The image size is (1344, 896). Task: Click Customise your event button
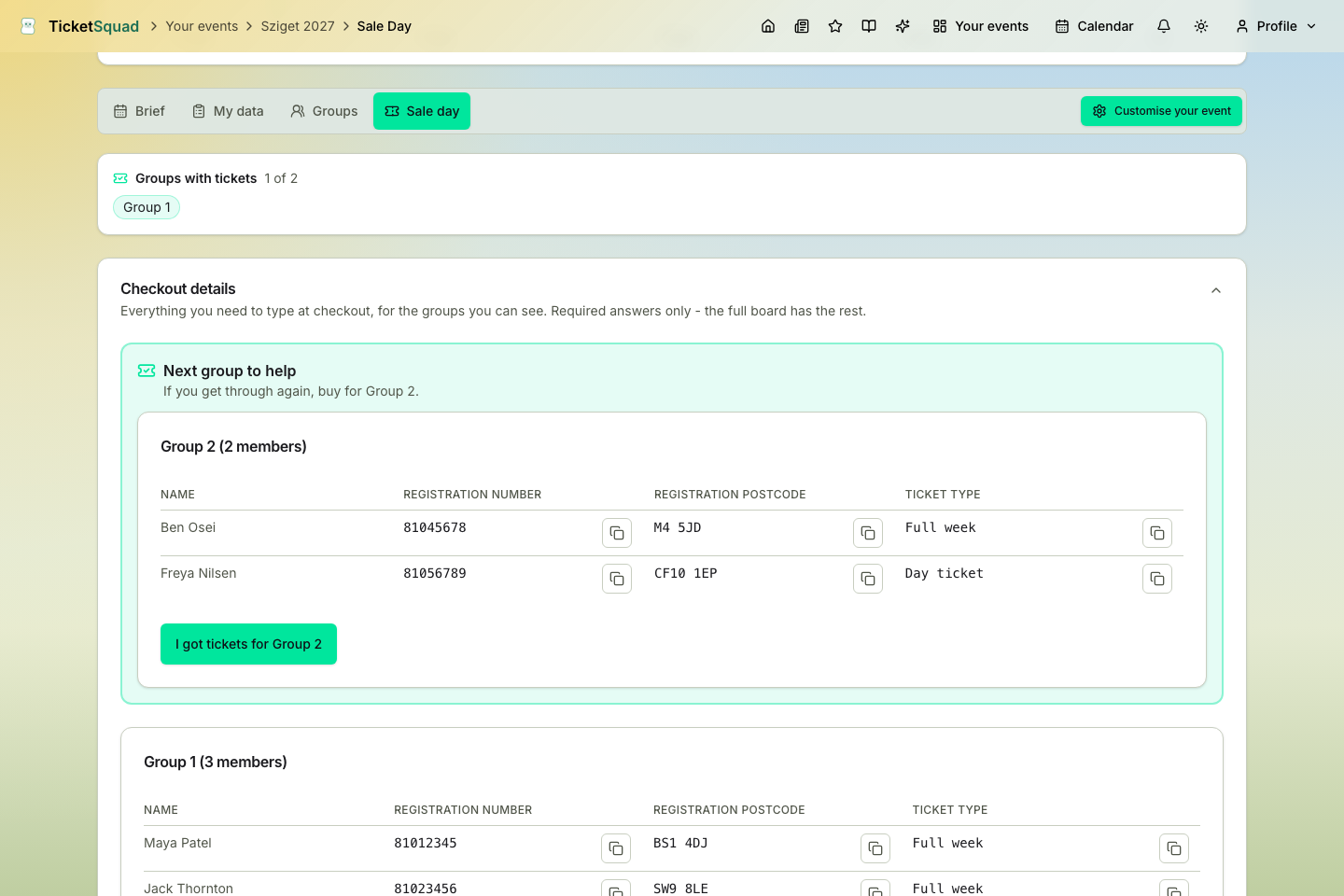point(1161,111)
